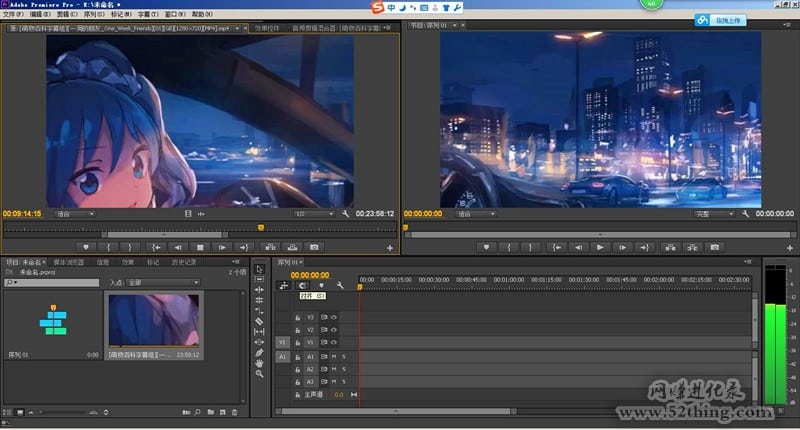The width and height of the screenshot is (800, 430).
Task: Export frame from Program monitor camera icon
Action: (x=714, y=247)
